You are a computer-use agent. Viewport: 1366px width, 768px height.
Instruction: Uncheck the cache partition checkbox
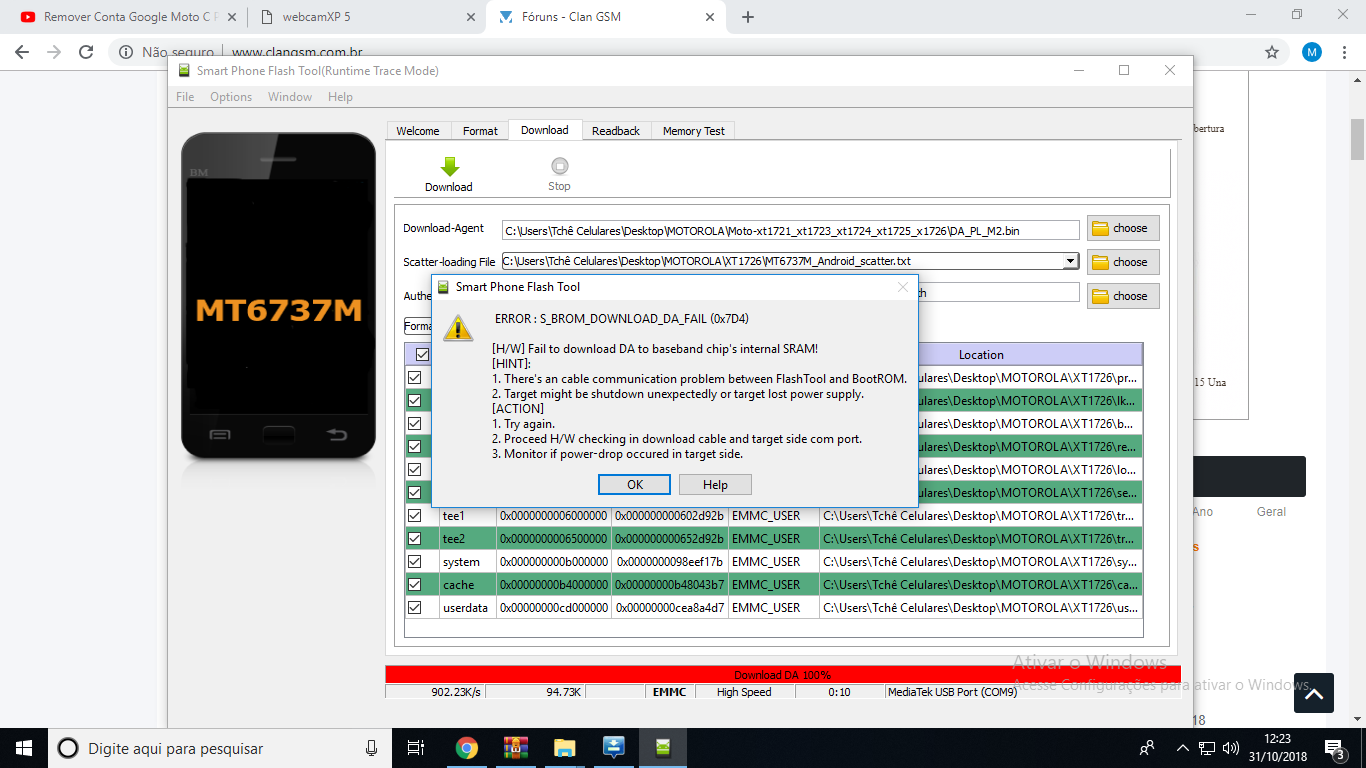coord(414,584)
